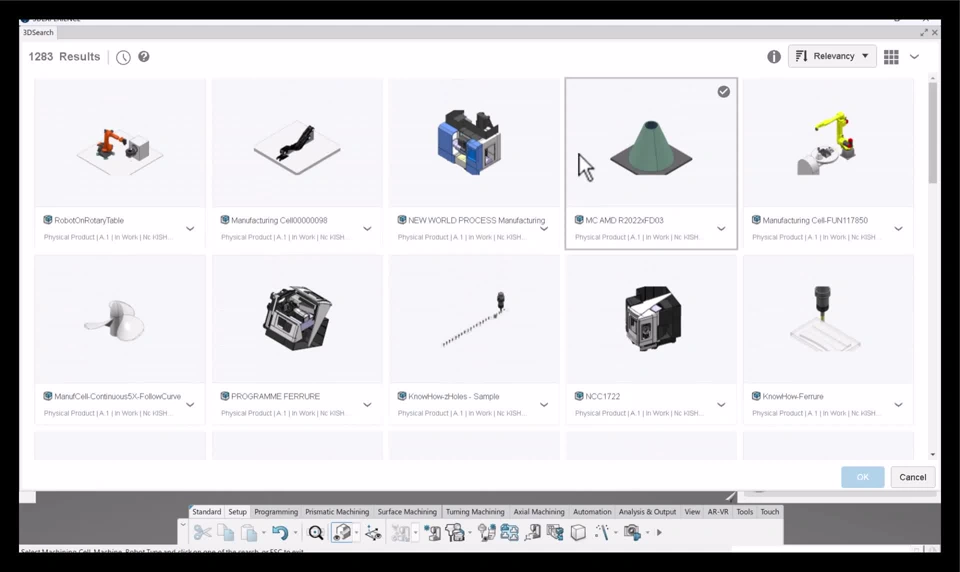Click the Paste clipboard icon
Screen dimensions: 960x572
pos(249,533)
